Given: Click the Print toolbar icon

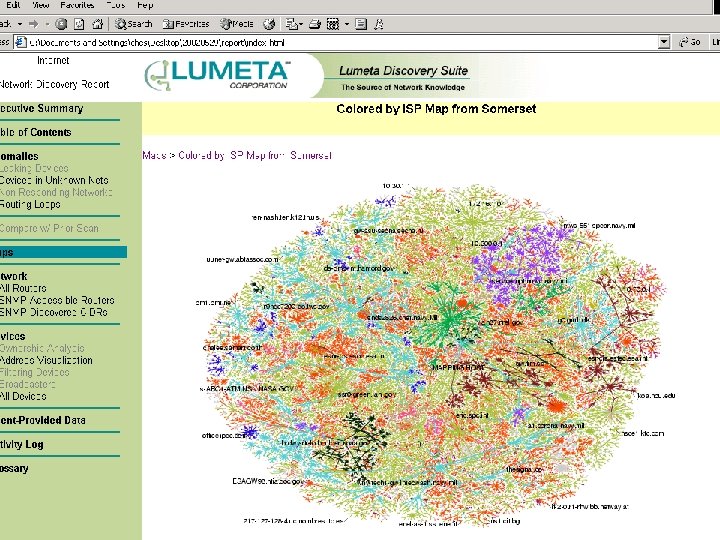Looking at the screenshot, I should coord(315,24).
